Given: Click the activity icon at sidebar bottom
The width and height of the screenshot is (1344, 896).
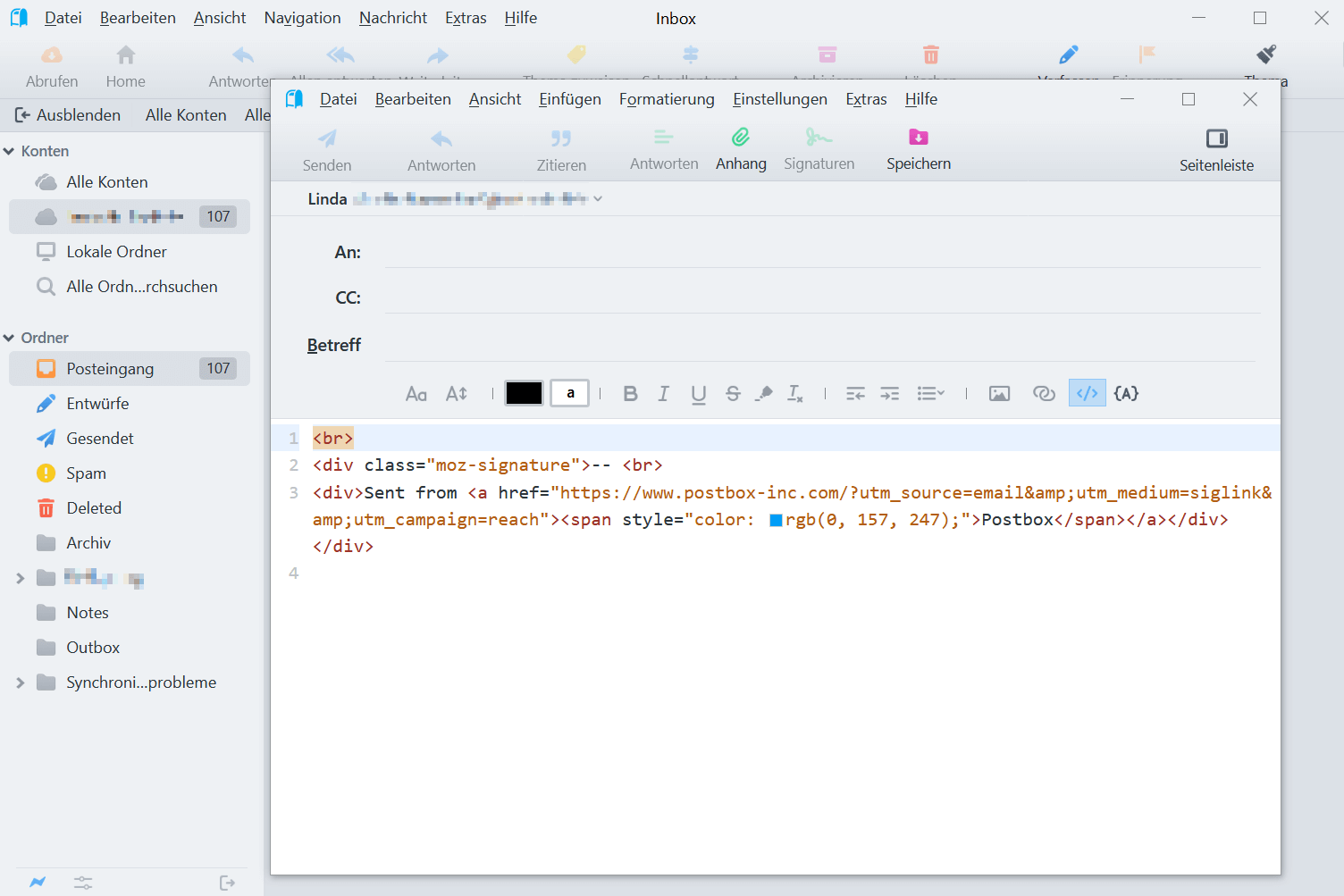Looking at the screenshot, I should click(x=38, y=883).
